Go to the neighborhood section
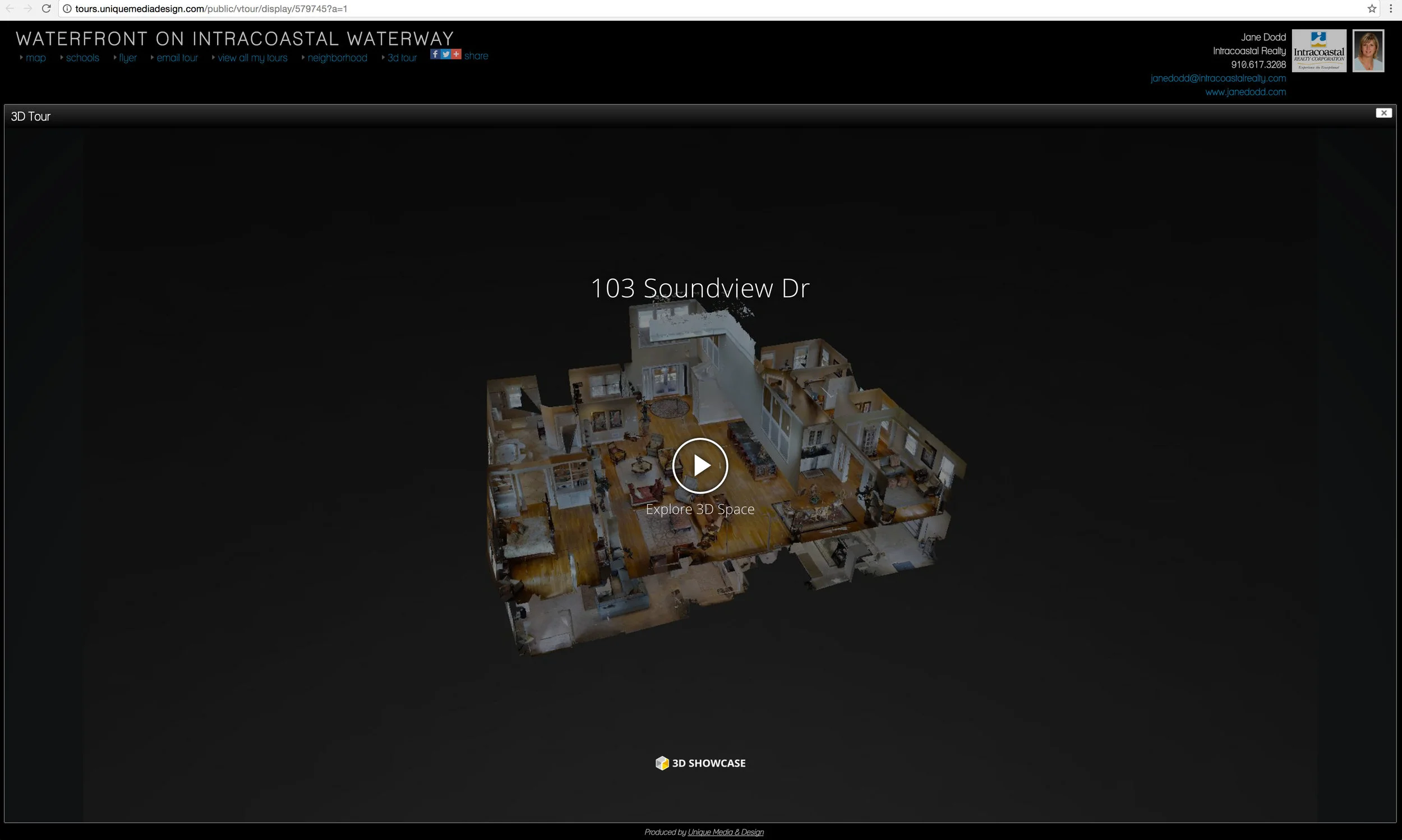This screenshot has height=840, width=1402. (338, 58)
